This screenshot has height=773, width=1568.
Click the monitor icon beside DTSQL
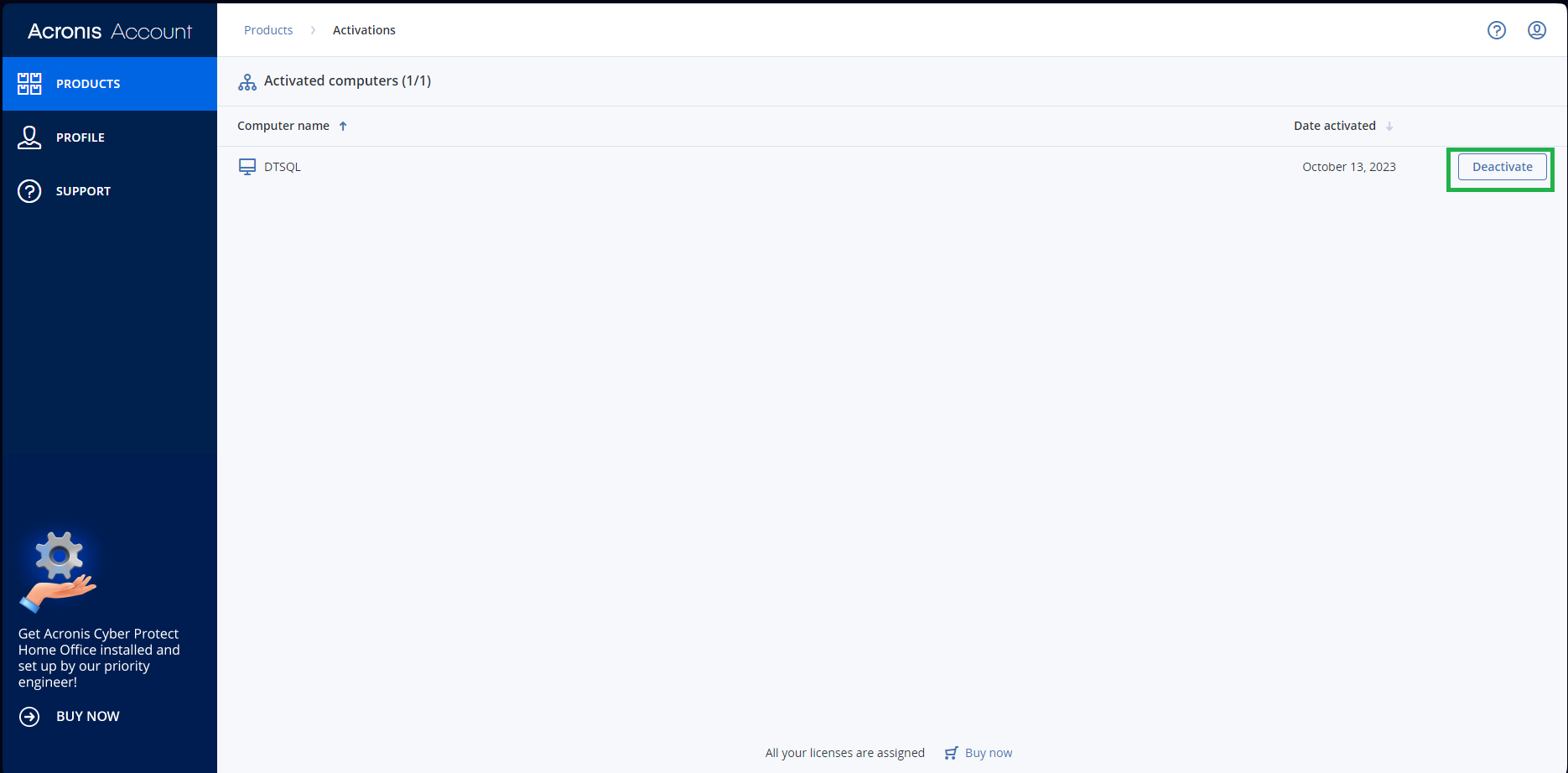click(x=247, y=166)
